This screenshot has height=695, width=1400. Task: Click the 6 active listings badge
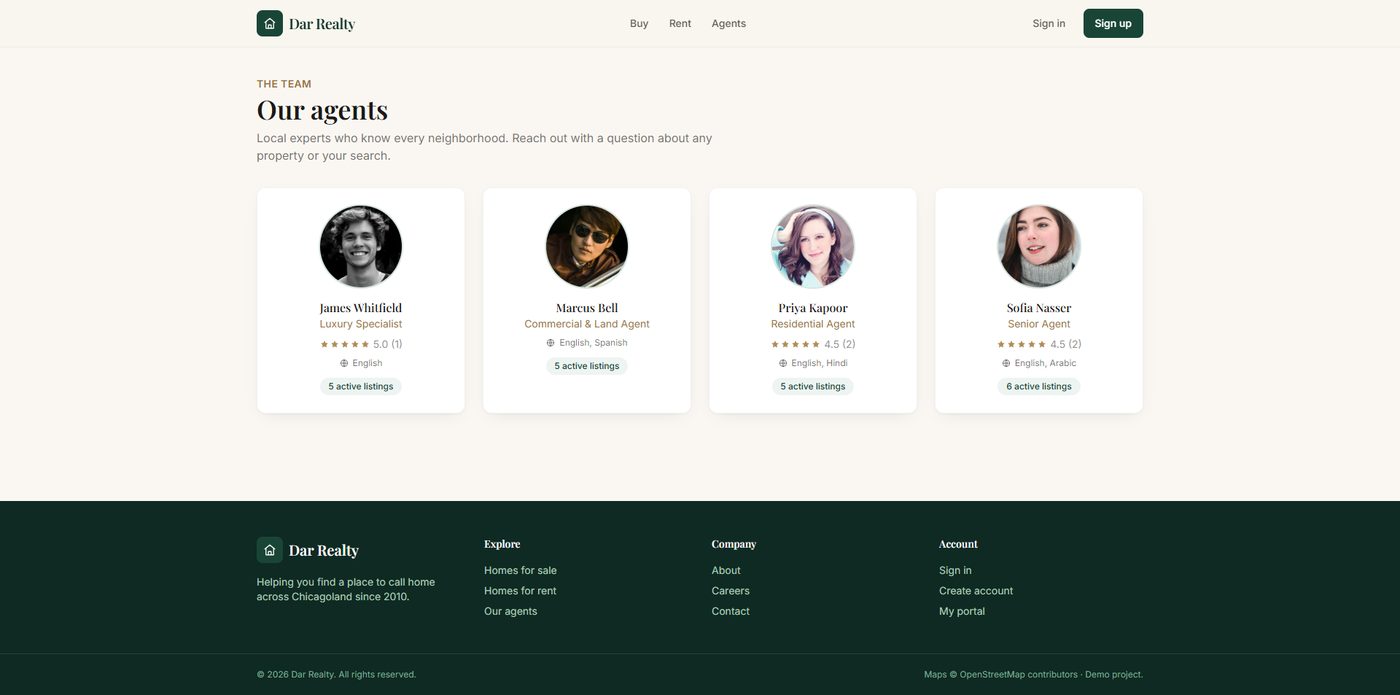click(x=1039, y=386)
